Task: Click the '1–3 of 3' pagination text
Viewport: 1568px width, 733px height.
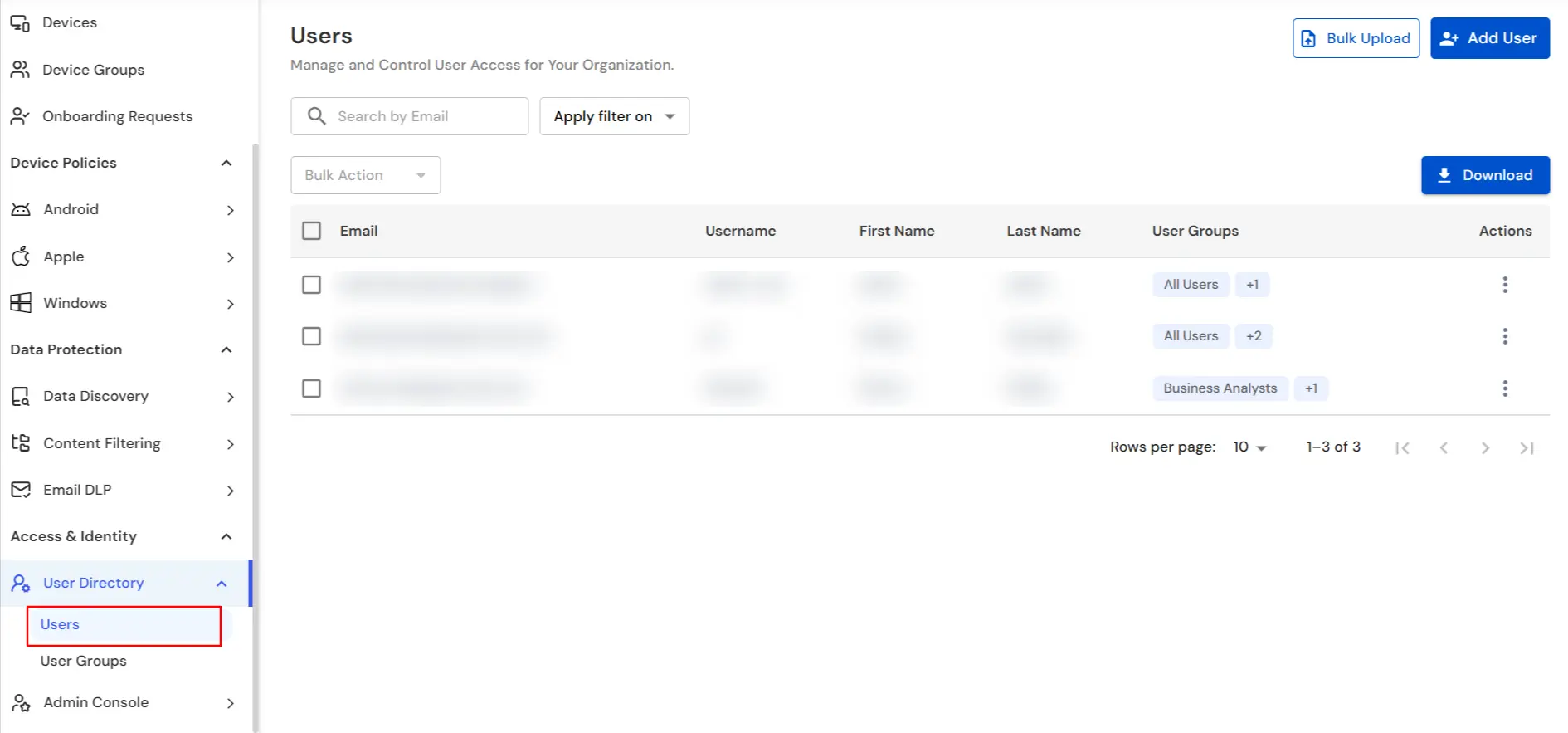Action: pos(1333,447)
